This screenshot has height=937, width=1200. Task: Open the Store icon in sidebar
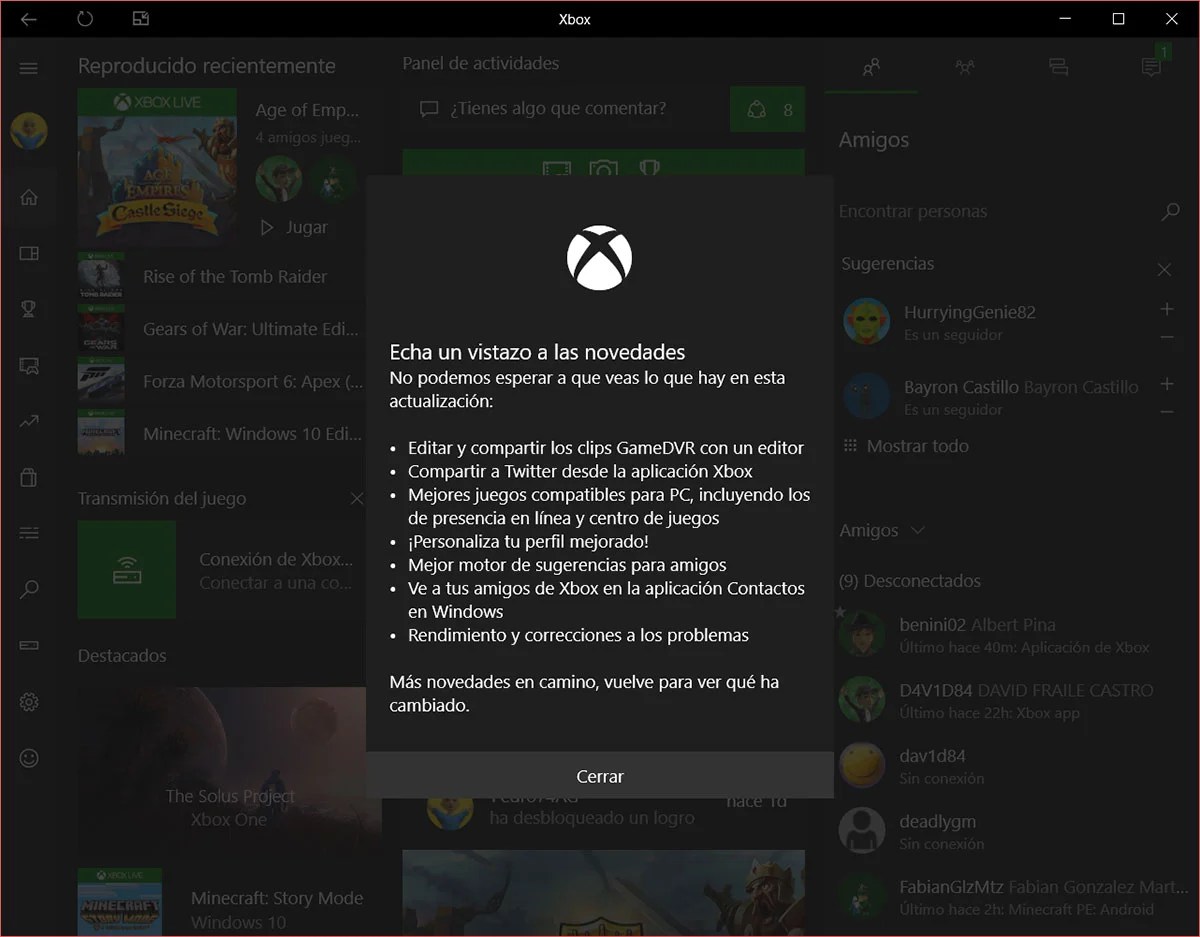point(28,477)
